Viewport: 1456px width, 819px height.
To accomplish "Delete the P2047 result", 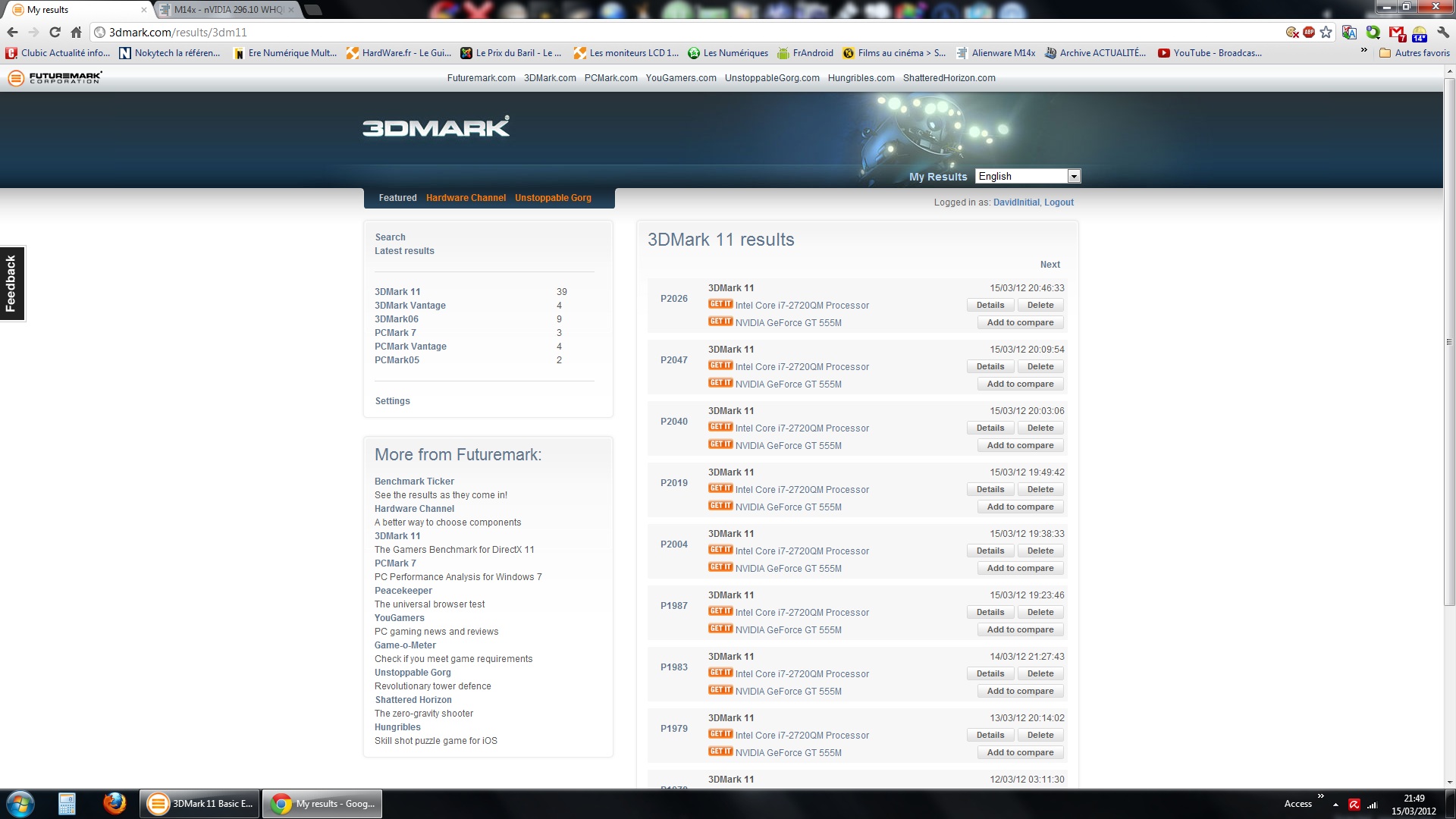I will [x=1040, y=366].
